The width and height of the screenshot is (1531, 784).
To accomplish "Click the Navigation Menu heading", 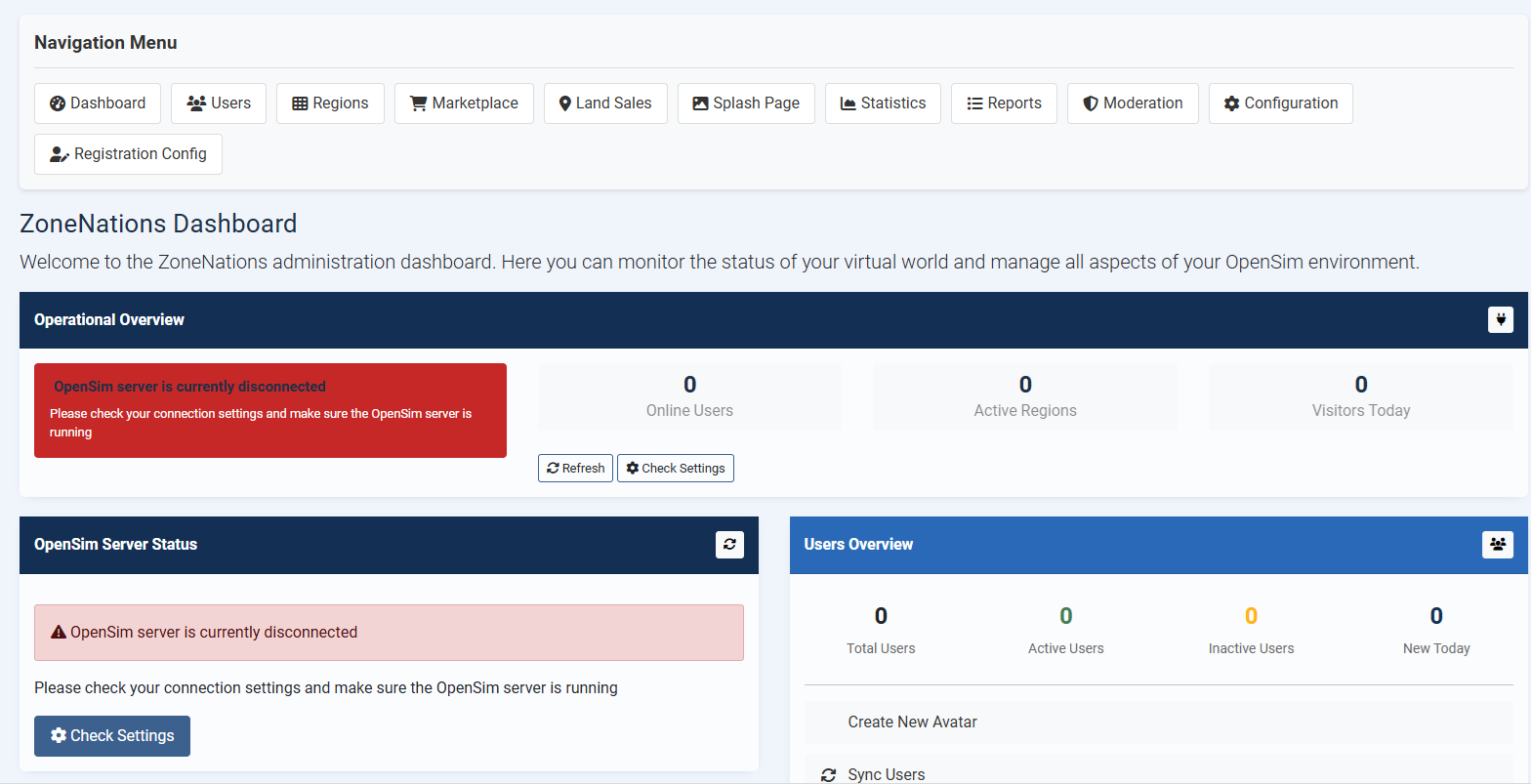I will (x=105, y=43).
